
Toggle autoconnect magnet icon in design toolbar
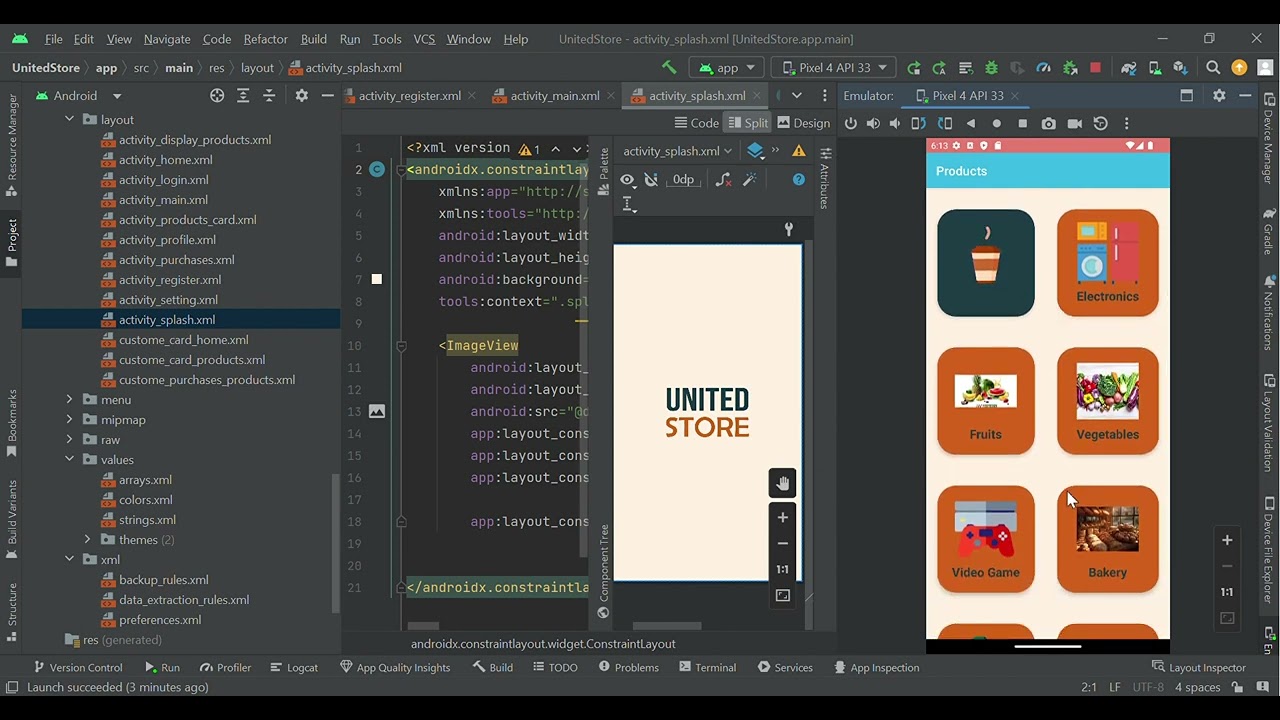click(651, 180)
